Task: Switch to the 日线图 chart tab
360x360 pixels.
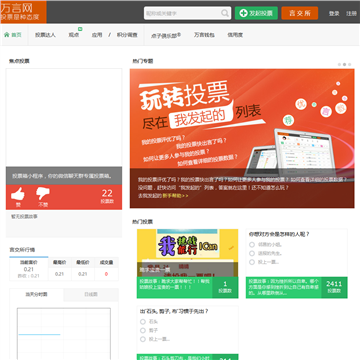Action: click(91, 295)
